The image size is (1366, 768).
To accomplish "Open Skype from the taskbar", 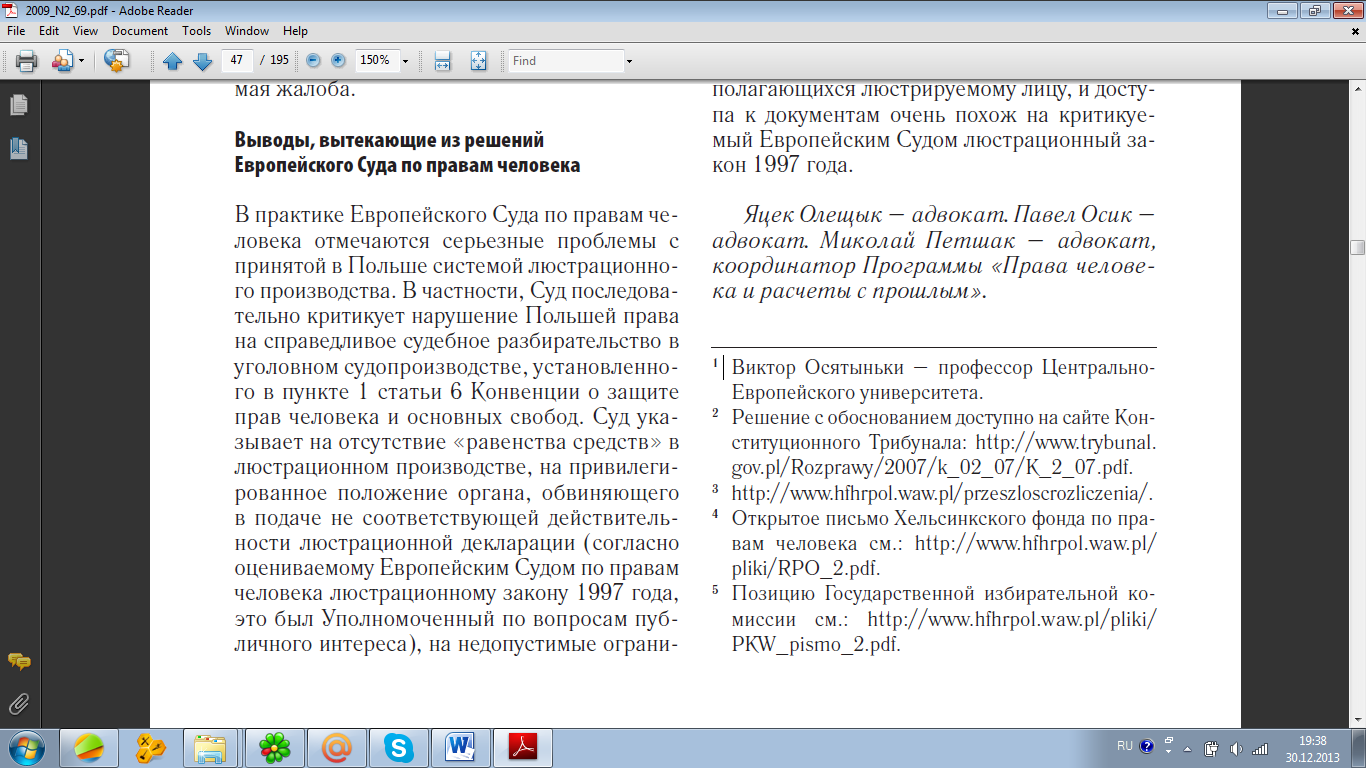I will coord(398,748).
